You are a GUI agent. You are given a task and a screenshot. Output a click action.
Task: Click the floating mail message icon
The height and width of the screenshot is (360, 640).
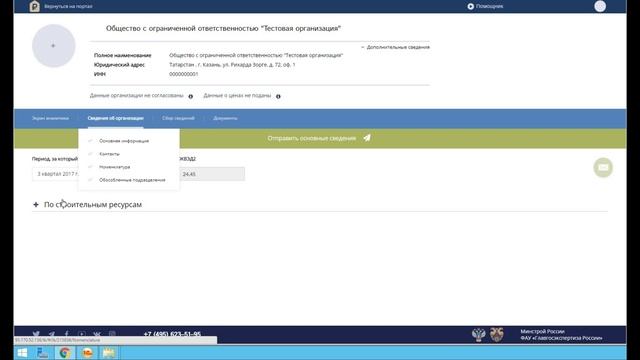(x=603, y=167)
